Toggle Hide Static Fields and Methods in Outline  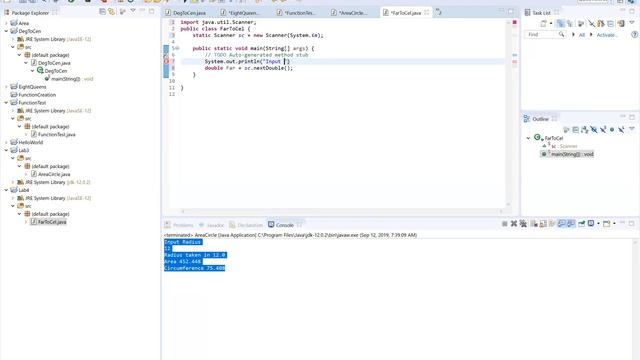603,130
